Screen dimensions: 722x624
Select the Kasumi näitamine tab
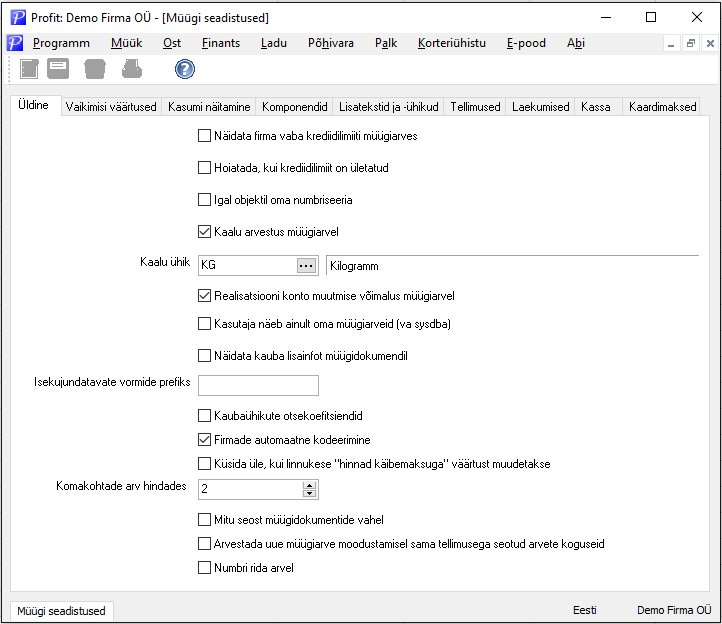209,107
